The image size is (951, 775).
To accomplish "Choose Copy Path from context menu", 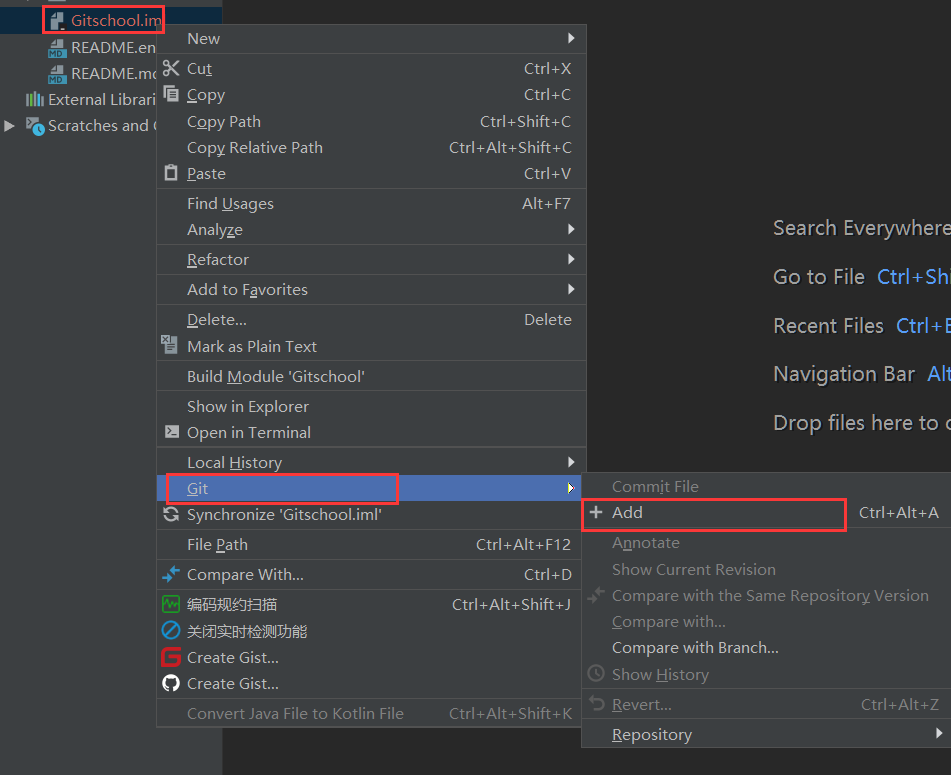I will [371, 121].
